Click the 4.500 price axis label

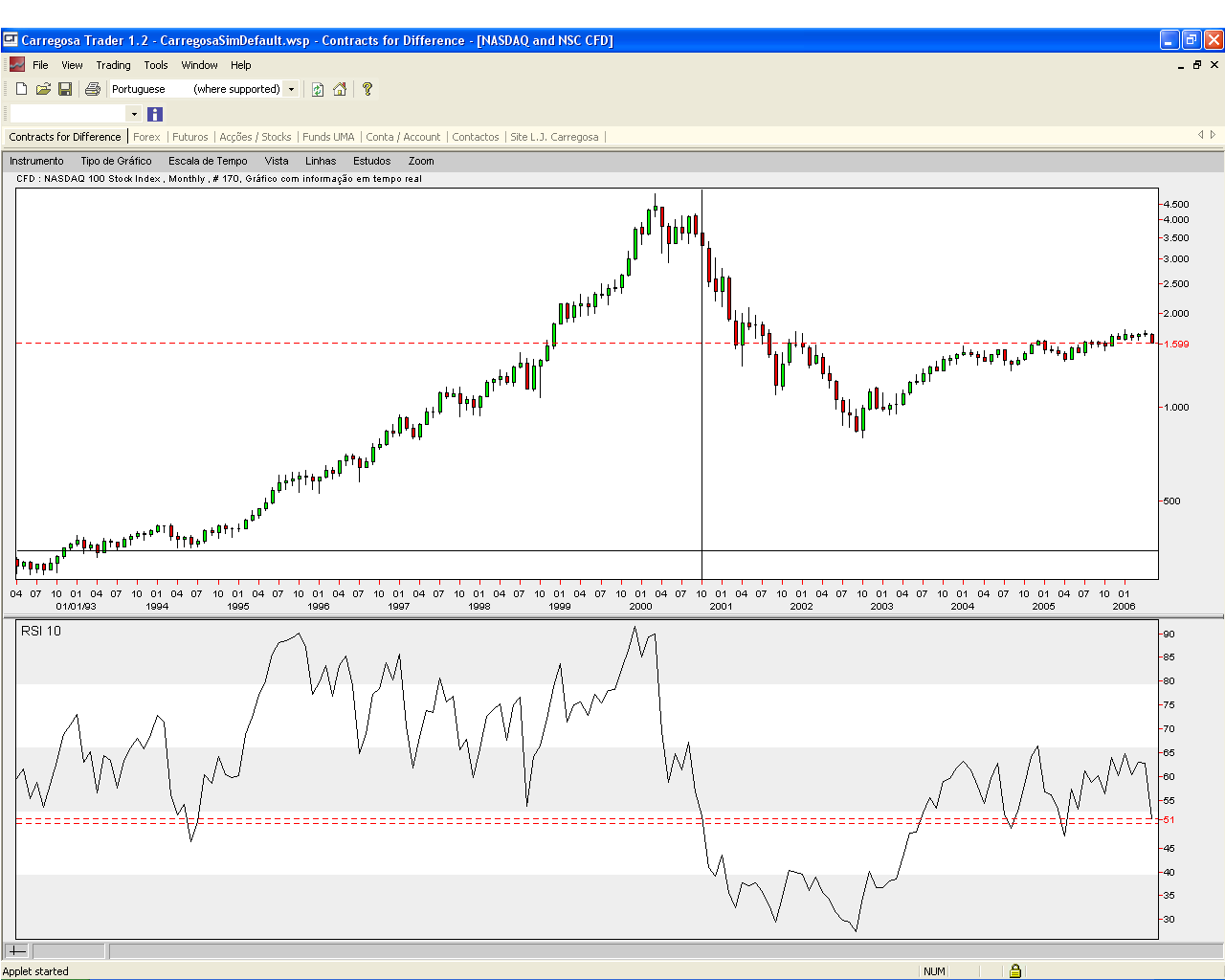1176,204
